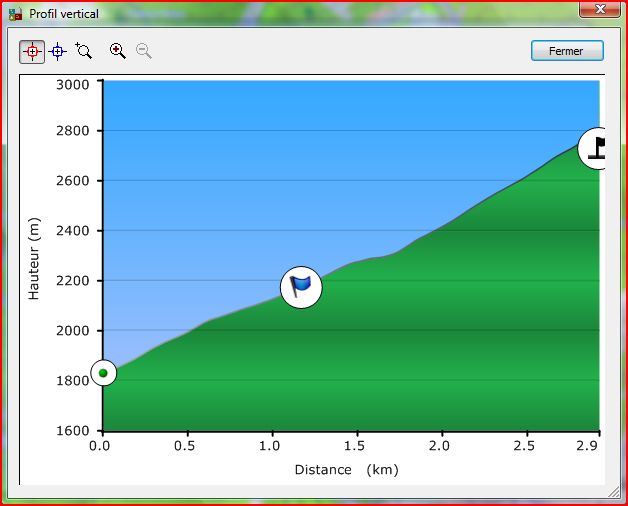This screenshot has width=628, height=506.
Task: Click the 2.0 tick on distance axis
Action: click(x=438, y=446)
